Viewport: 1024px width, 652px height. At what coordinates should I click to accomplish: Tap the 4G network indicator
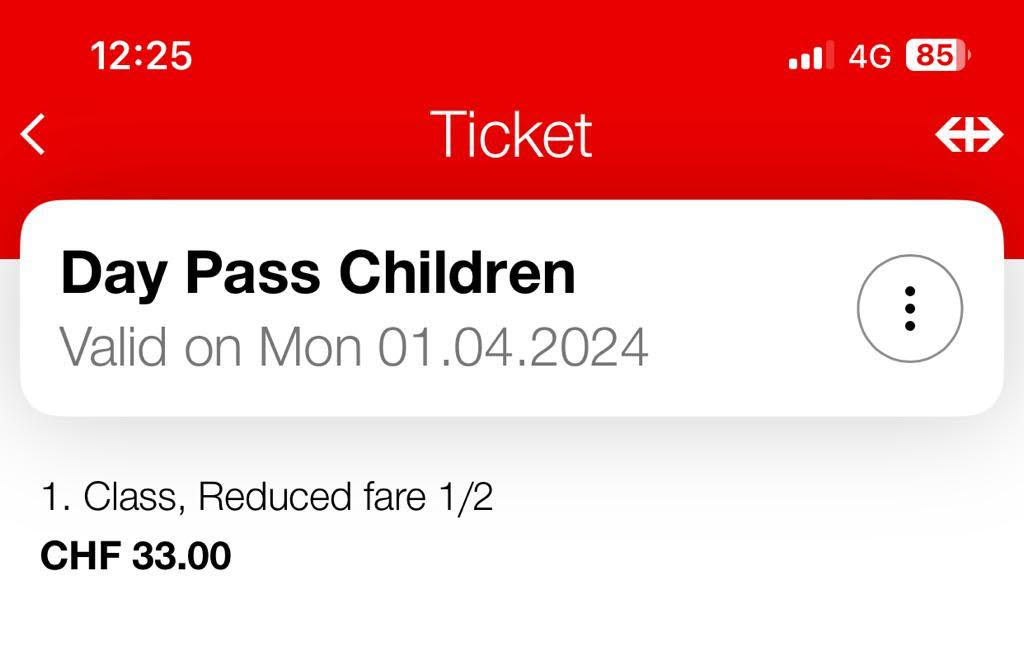(869, 55)
